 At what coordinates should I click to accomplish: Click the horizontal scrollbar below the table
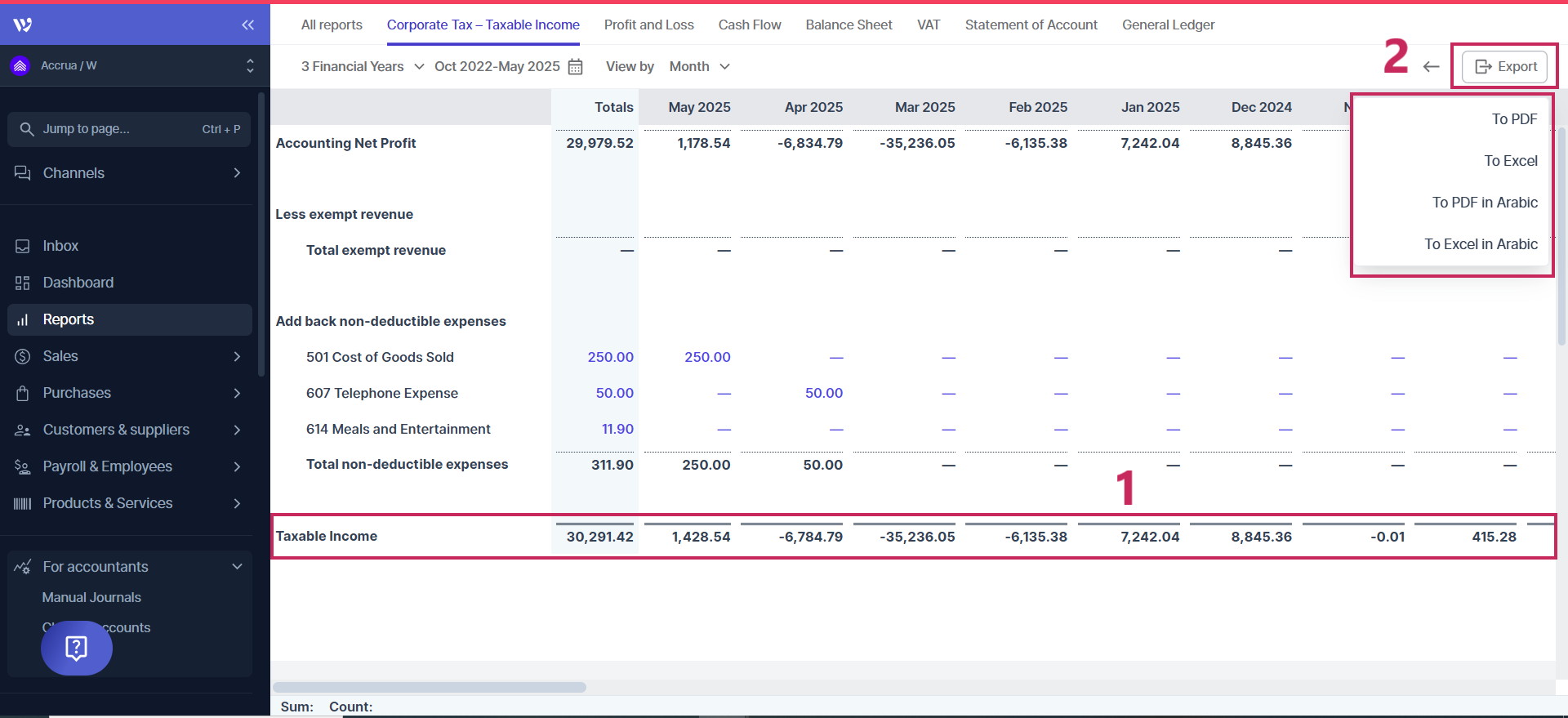(430, 687)
